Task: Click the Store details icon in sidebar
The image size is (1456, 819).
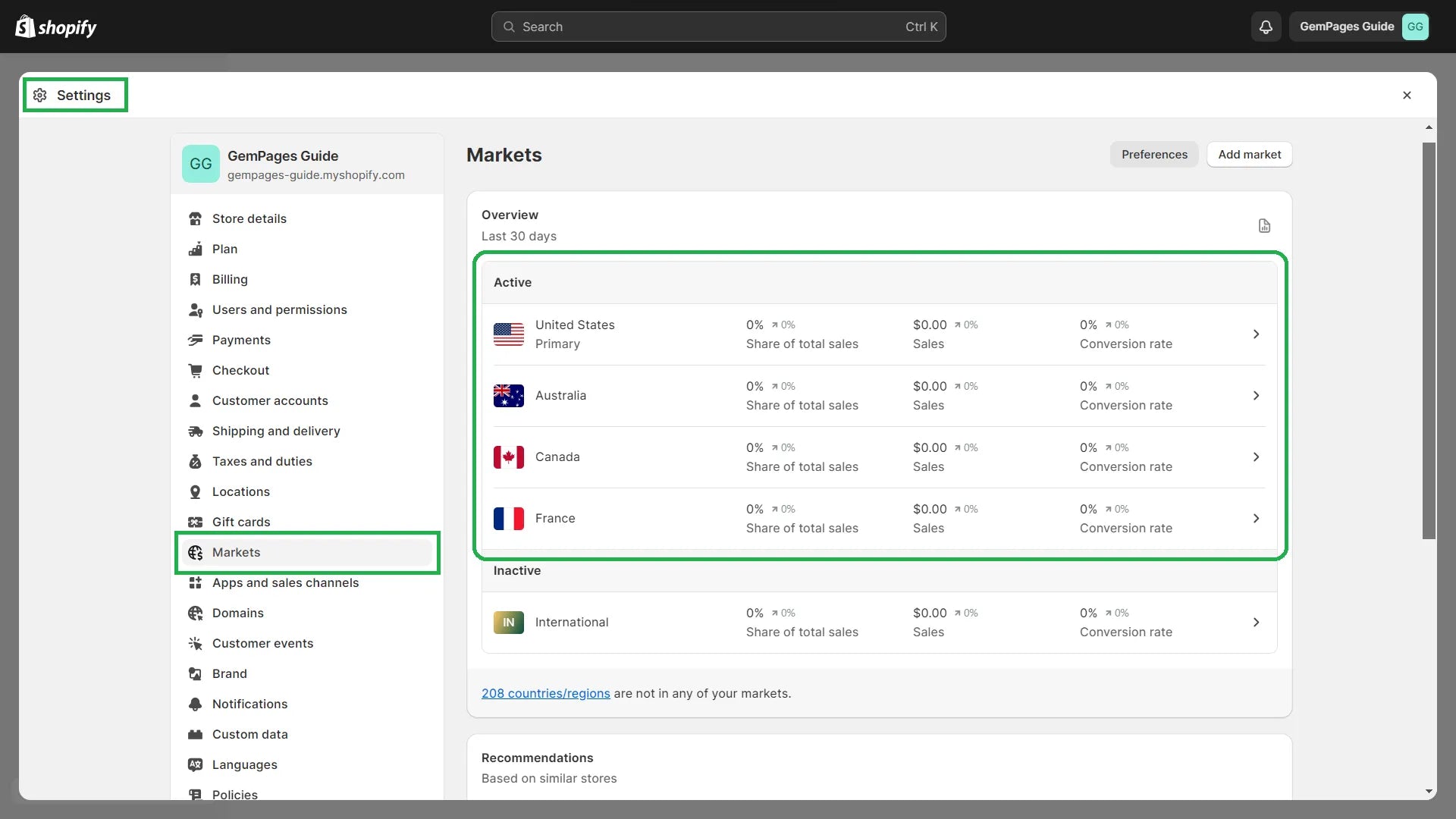Action: [196, 218]
